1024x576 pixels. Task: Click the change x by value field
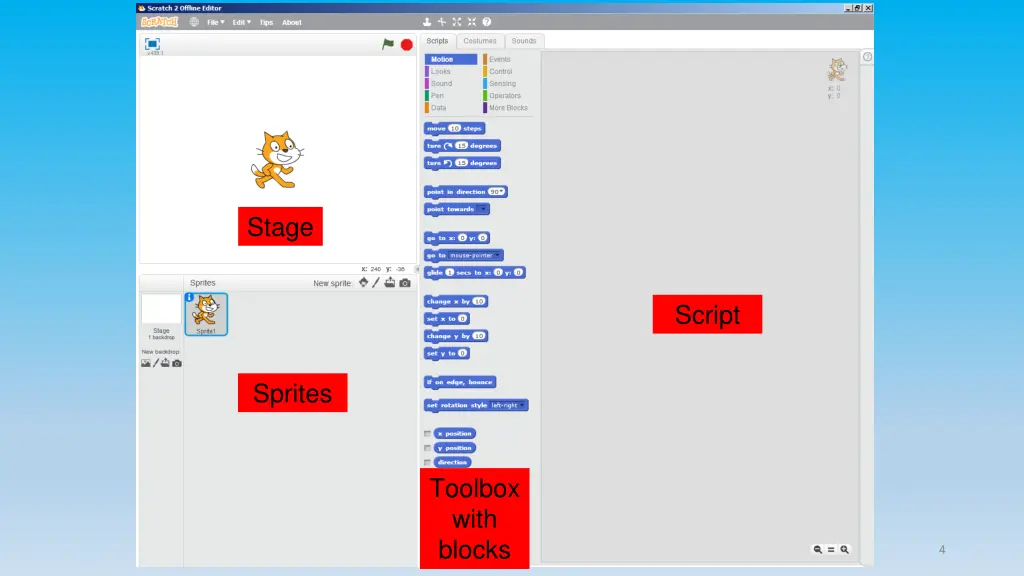pyautogui.click(x=479, y=302)
